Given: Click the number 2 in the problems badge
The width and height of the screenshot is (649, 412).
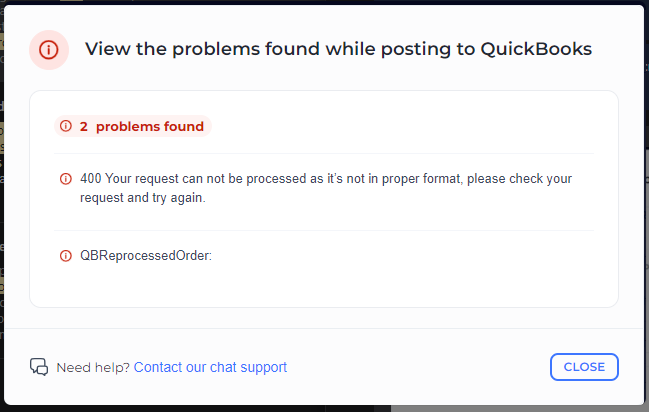Looking at the screenshot, I should (84, 127).
